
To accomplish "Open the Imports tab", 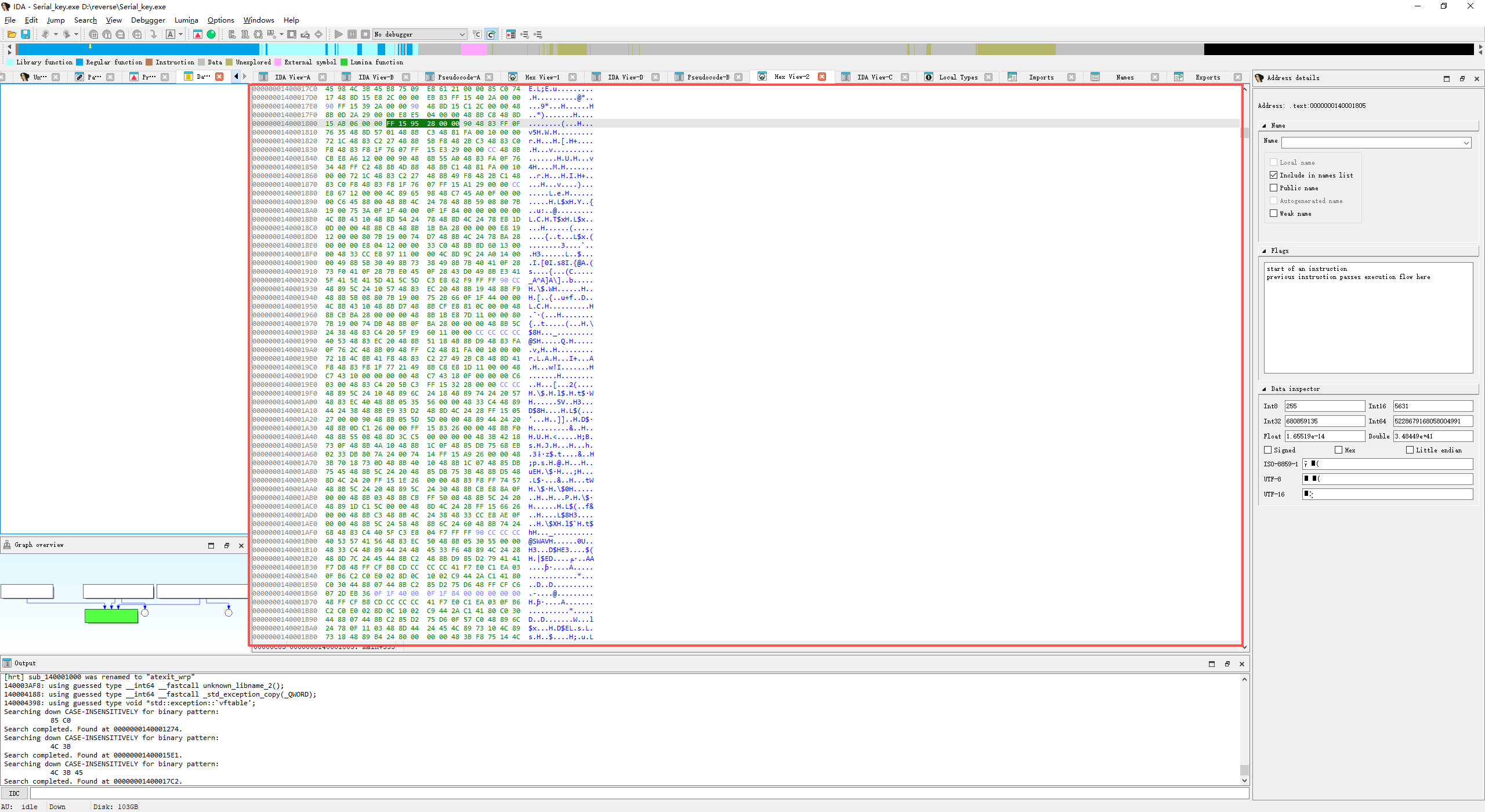I will (1041, 77).
